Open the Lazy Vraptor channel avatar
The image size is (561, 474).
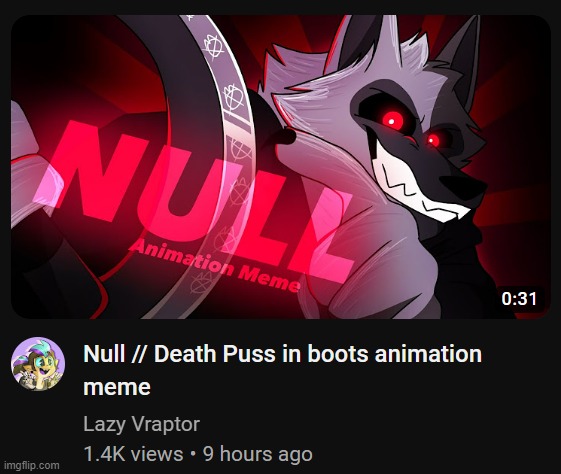tap(38, 364)
